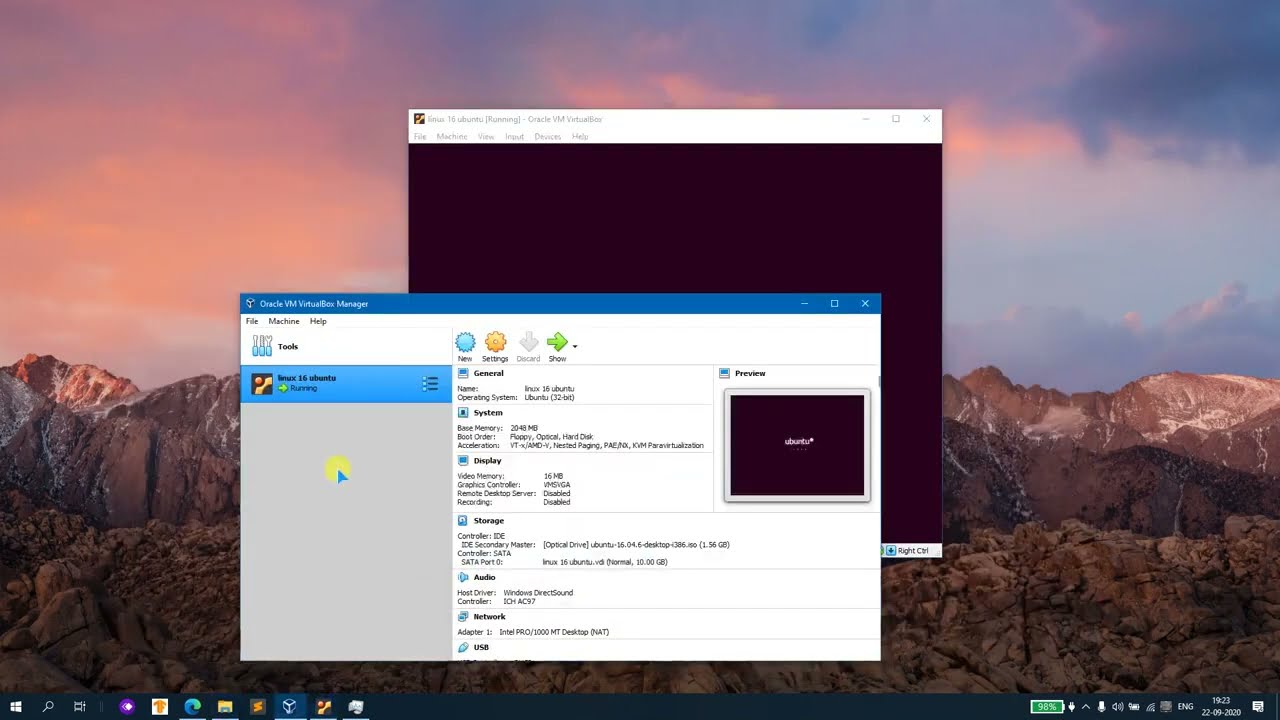Click the Display section icon

(463, 460)
